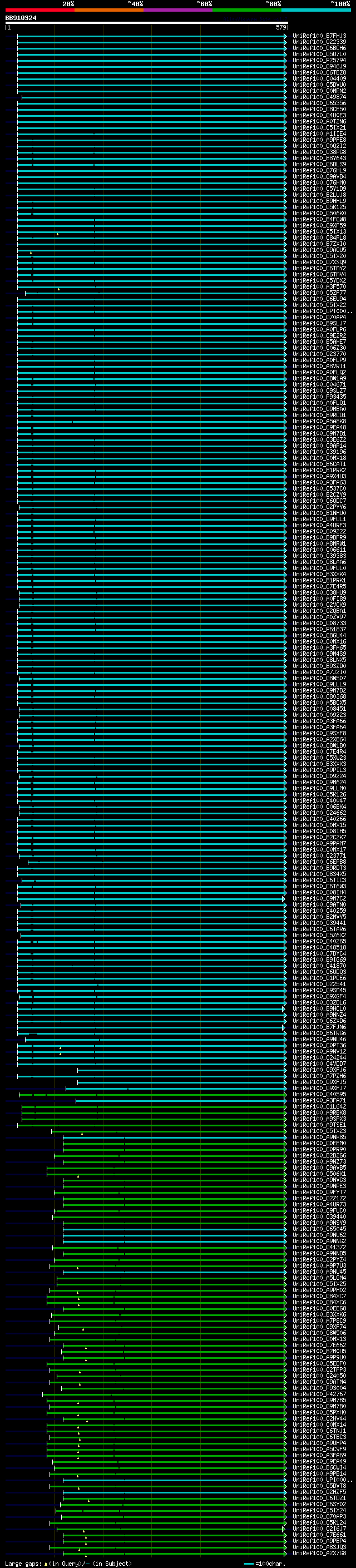Image resolution: width=356 pixels, height=1568 pixels.
Task: Open last hit UniRef100_A2X7G8
Action: click(x=319, y=1554)
